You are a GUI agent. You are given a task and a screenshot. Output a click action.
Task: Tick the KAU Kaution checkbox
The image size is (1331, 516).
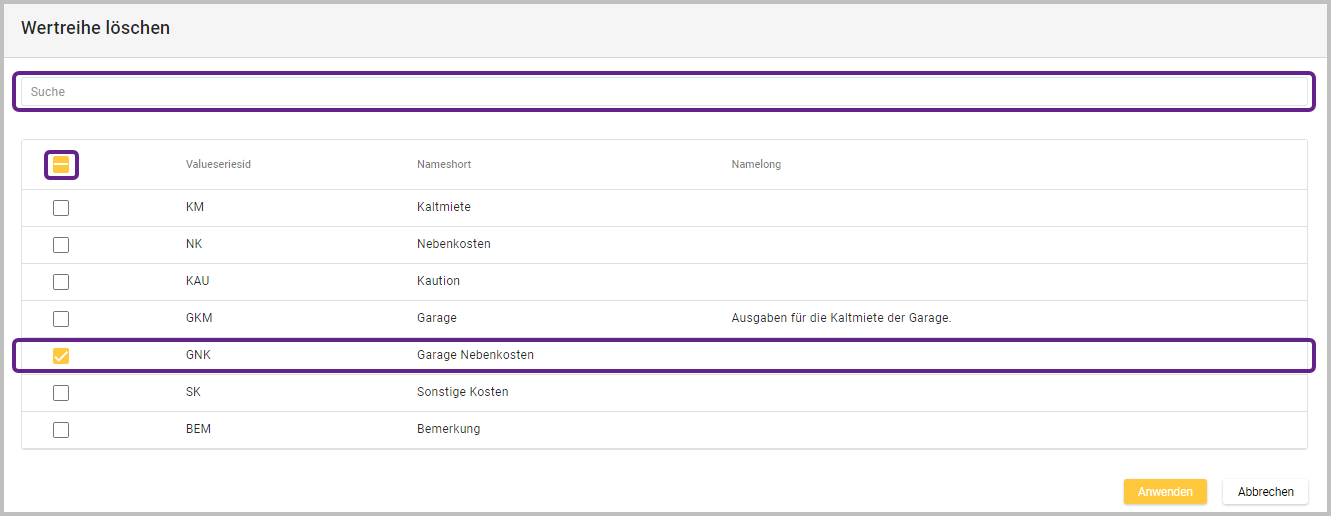(61, 282)
